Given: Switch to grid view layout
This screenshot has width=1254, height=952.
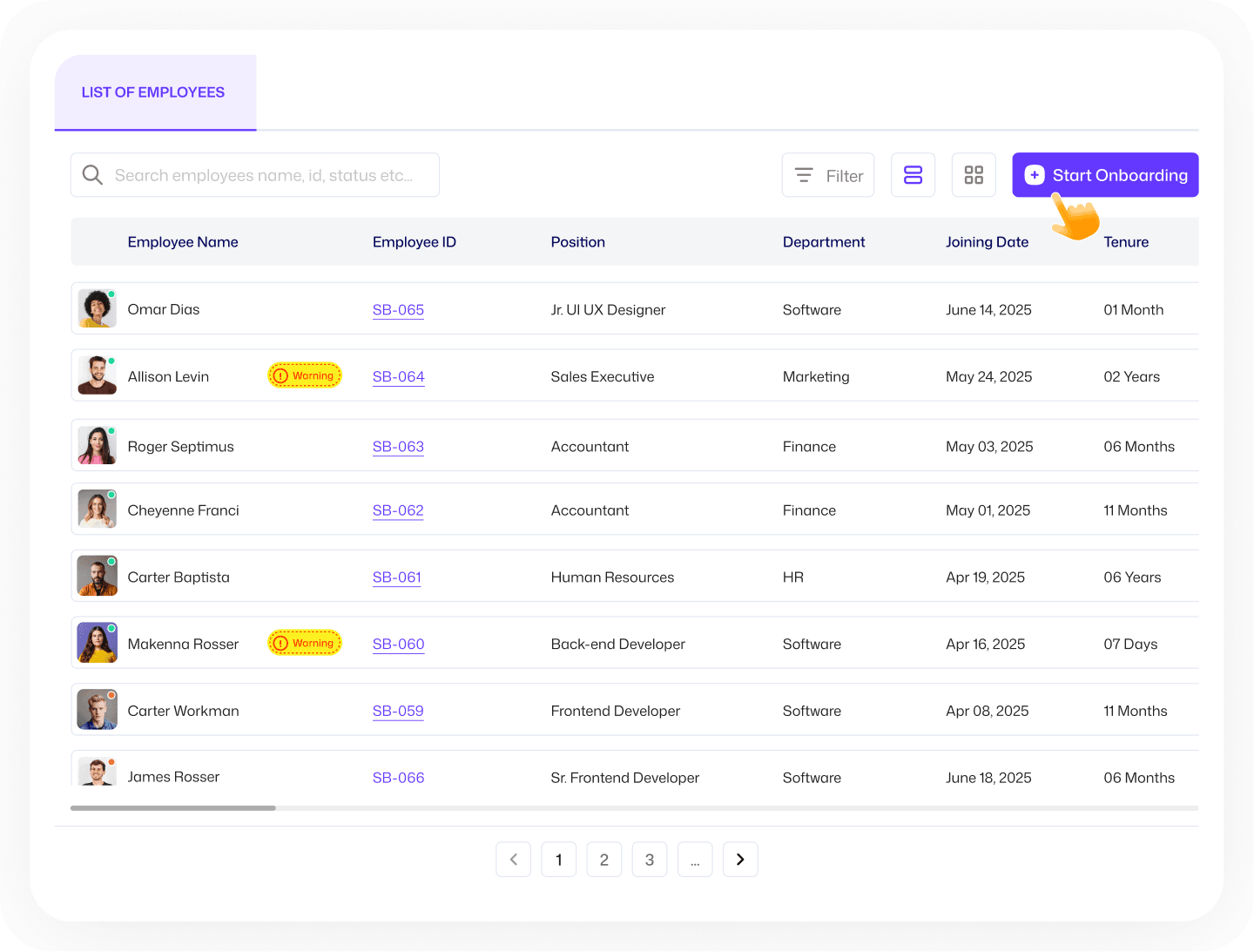Looking at the screenshot, I should point(974,174).
